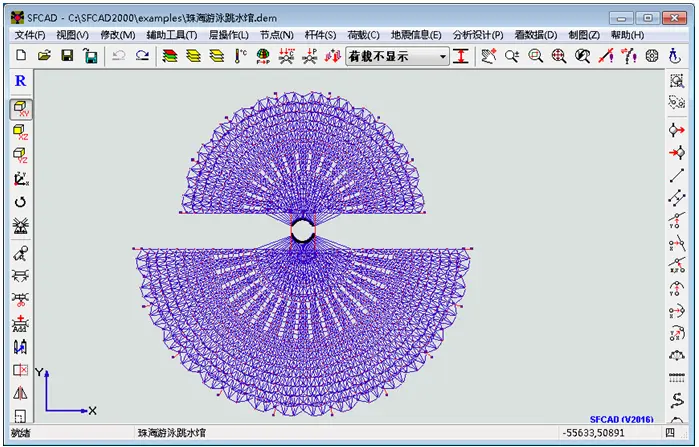Open the 杆件(S) menu

321,35
